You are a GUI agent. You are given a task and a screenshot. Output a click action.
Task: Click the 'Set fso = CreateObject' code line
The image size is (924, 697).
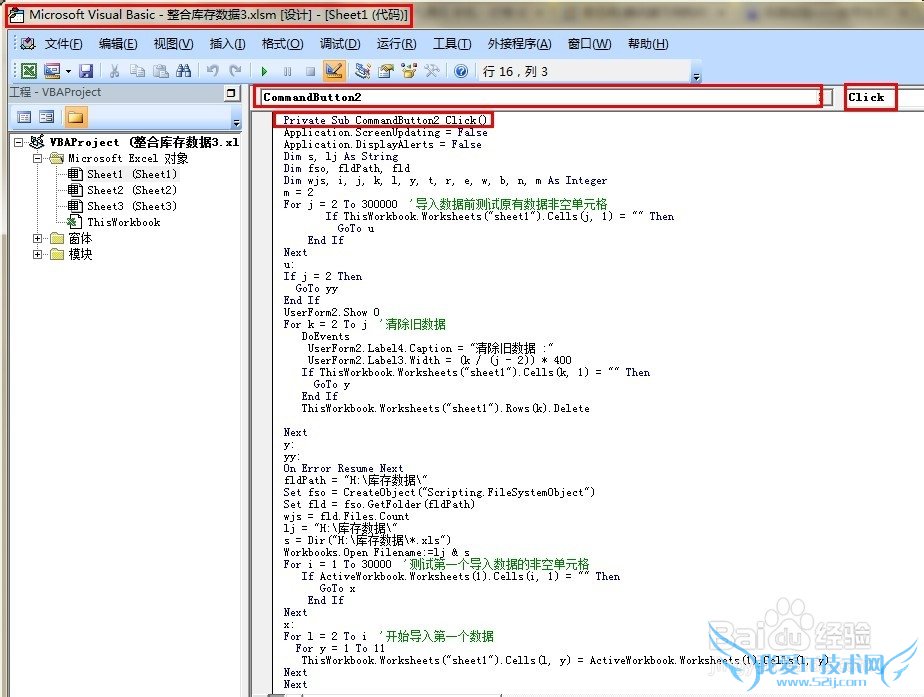click(x=439, y=492)
